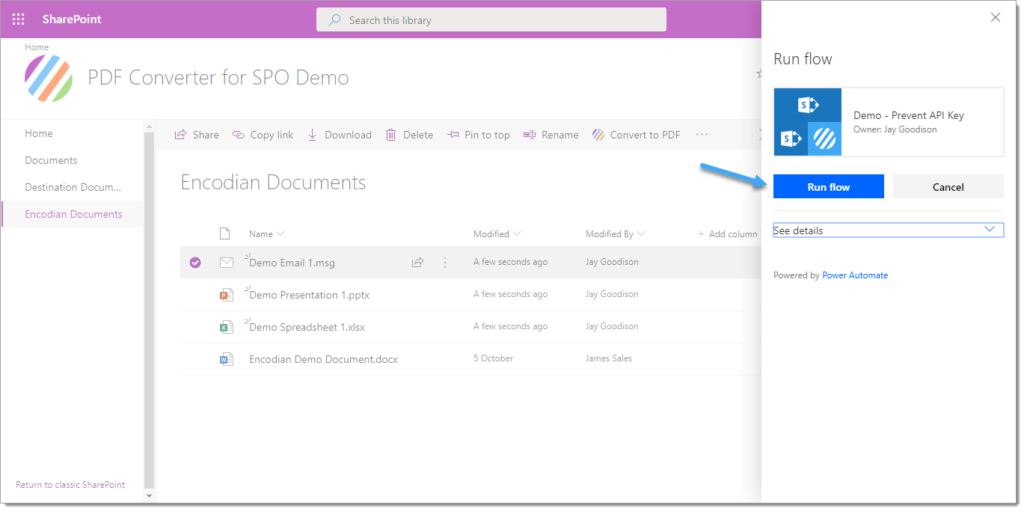Click the Copy link chain icon
The width and height of the screenshot is (1024, 511).
(x=238, y=135)
